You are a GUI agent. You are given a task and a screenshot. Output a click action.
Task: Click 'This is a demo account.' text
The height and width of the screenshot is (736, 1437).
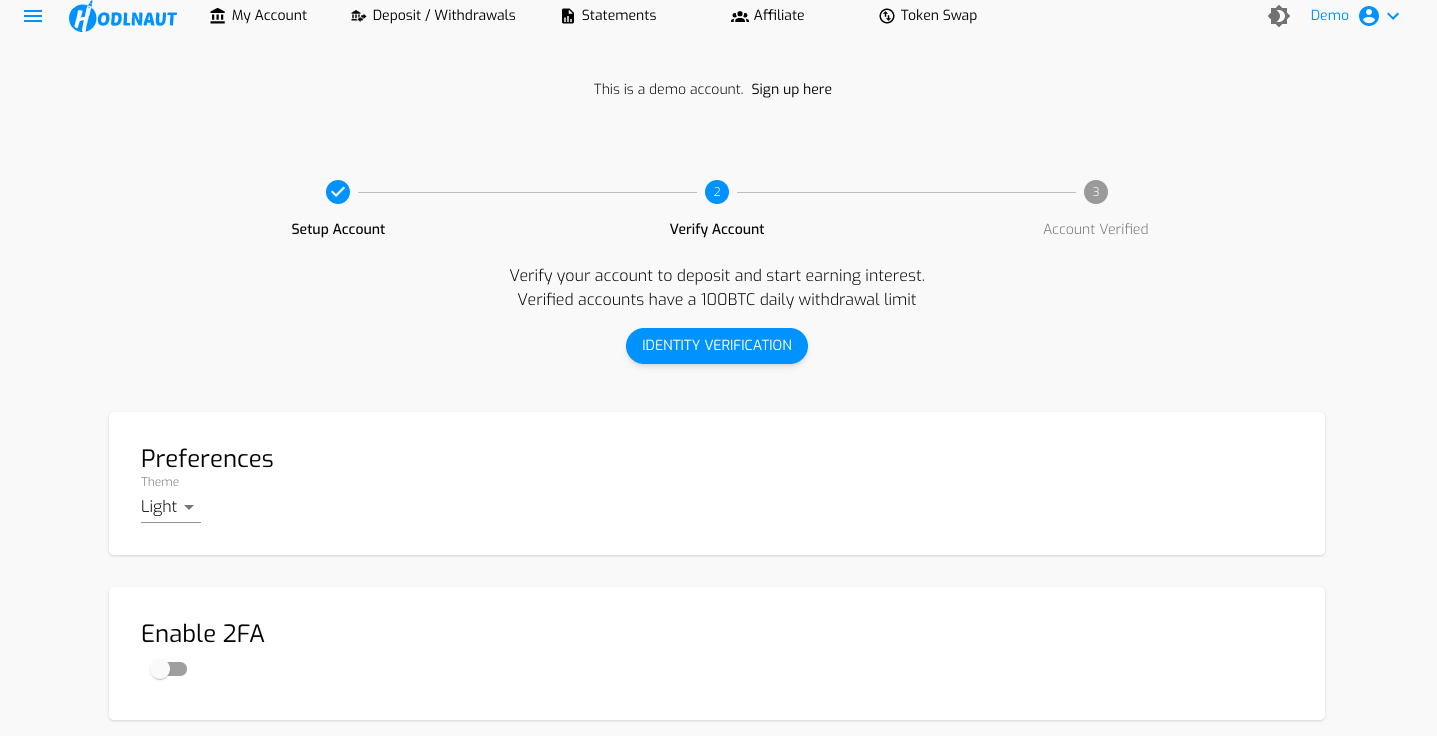[x=668, y=89]
